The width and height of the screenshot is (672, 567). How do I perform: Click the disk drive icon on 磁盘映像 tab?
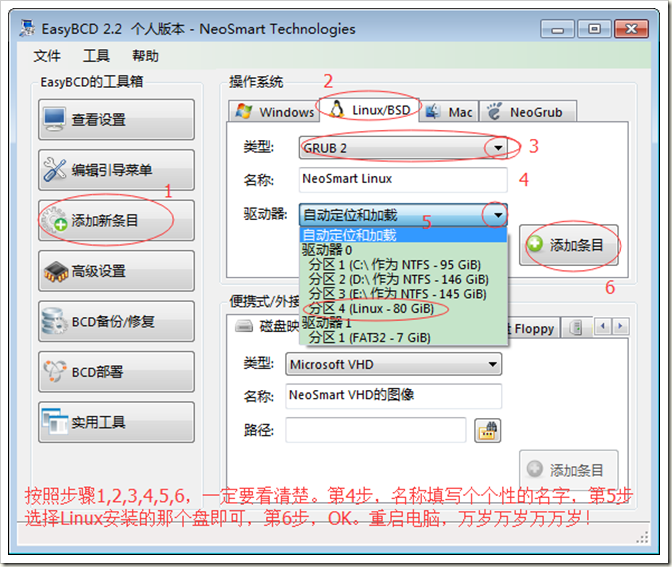coord(245,327)
